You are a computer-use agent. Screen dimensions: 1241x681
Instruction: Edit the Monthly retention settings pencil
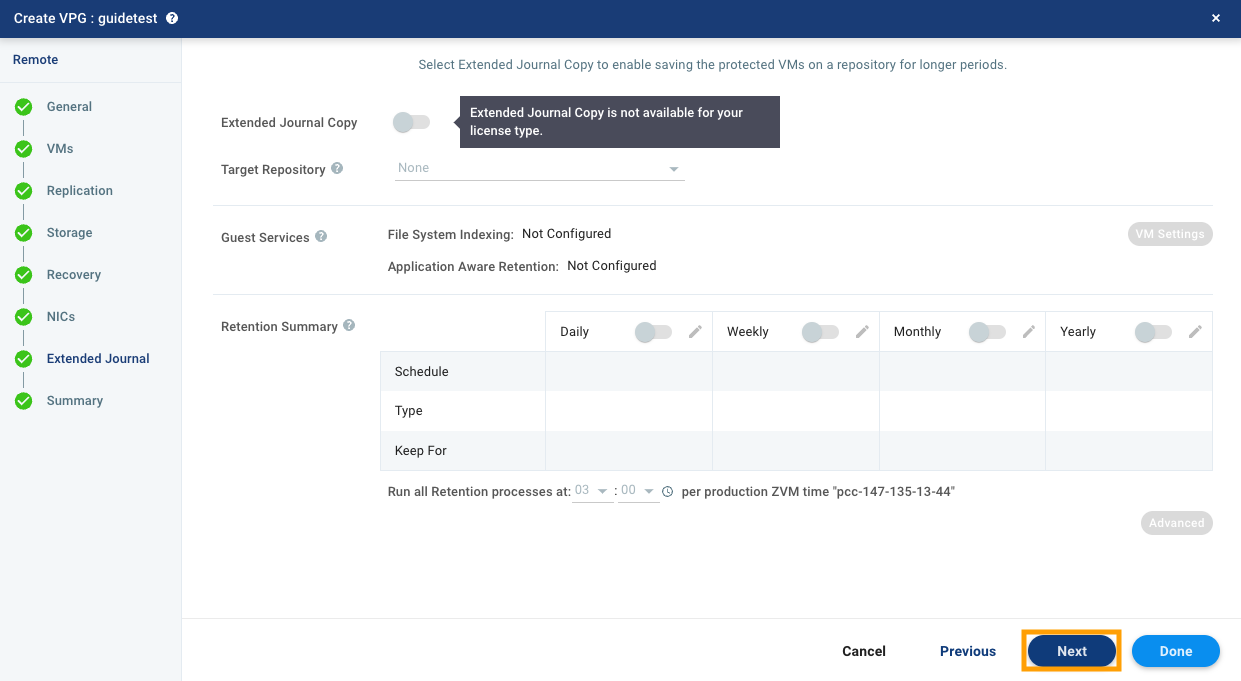pos(1028,332)
